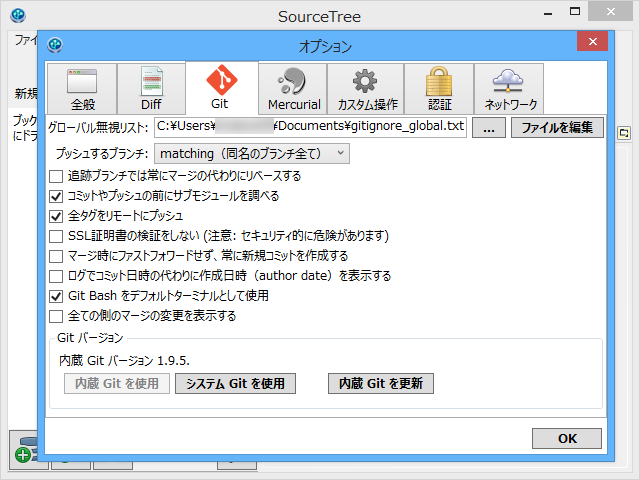Toggle 全タグをリモートにプッシュ checkbox
Screen dimensions: 640x480
click(x=56, y=216)
